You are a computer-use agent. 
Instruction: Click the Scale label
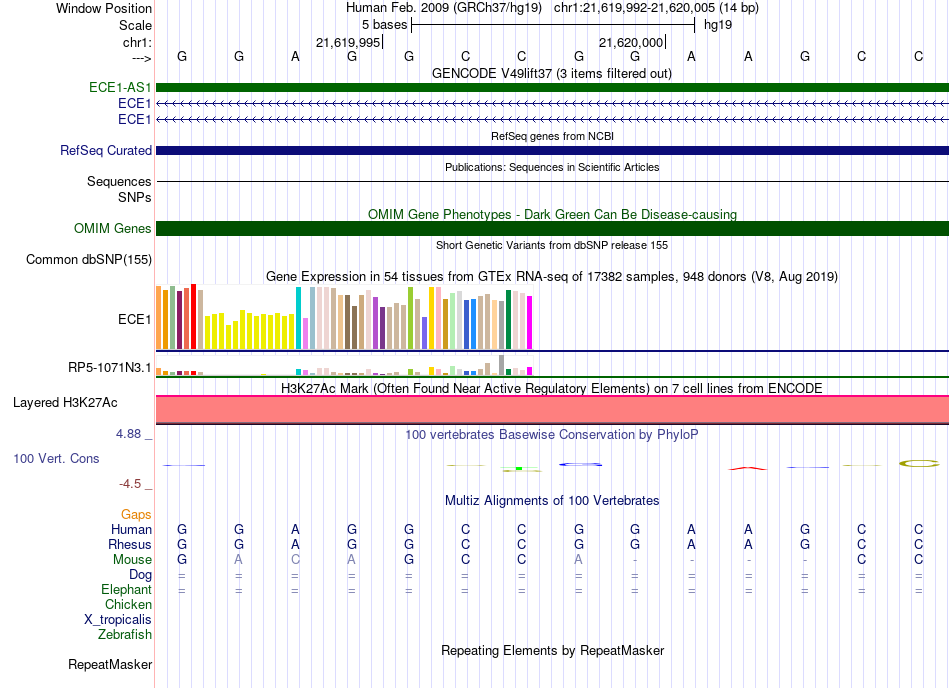point(135,25)
